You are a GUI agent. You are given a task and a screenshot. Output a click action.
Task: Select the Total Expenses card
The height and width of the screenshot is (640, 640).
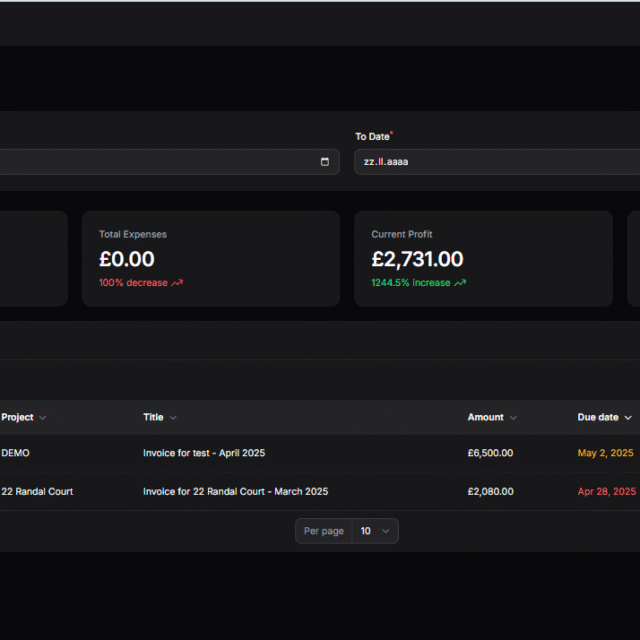[x=208, y=258]
